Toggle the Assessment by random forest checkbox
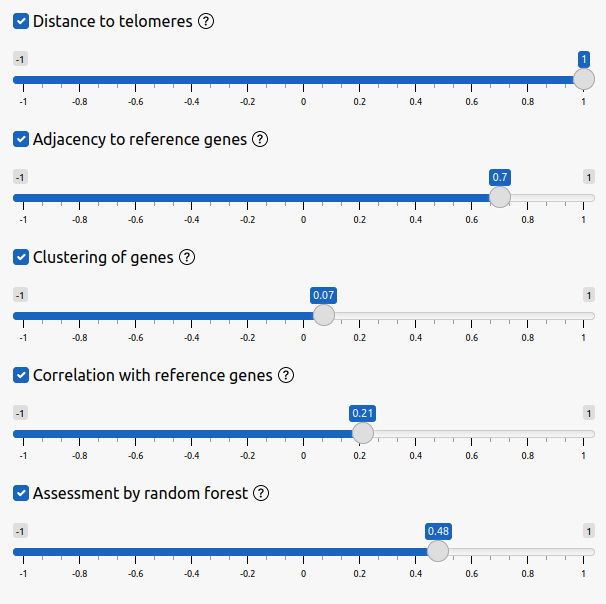 coord(21,493)
